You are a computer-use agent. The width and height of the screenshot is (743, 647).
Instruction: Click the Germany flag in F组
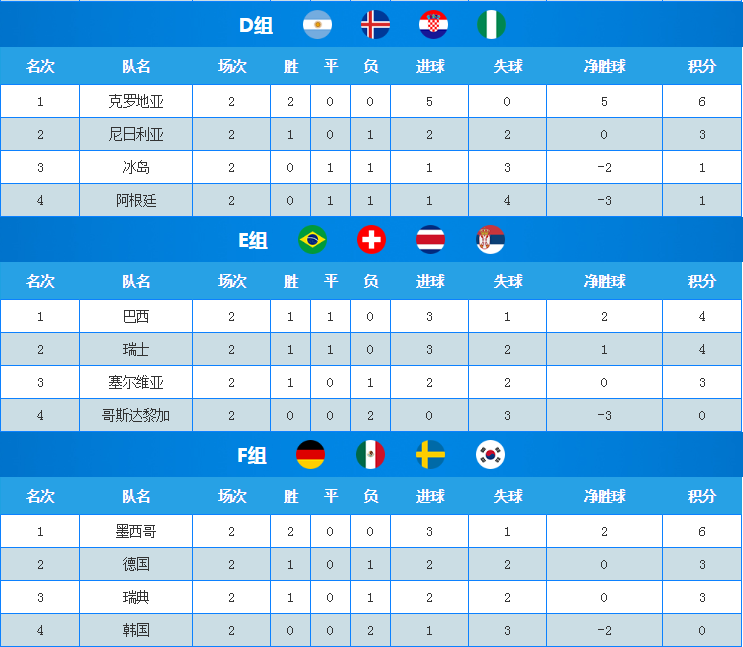(310, 455)
